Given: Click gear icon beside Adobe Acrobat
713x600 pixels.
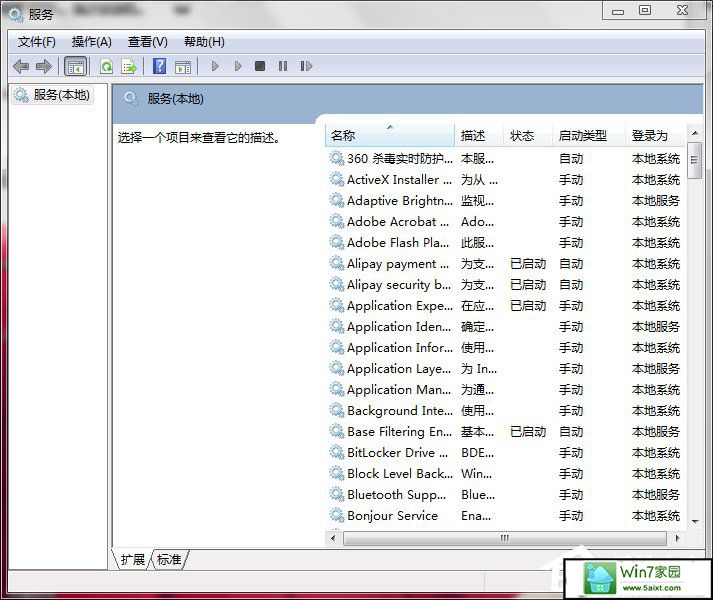Looking at the screenshot, I should [x=336, y=222].
